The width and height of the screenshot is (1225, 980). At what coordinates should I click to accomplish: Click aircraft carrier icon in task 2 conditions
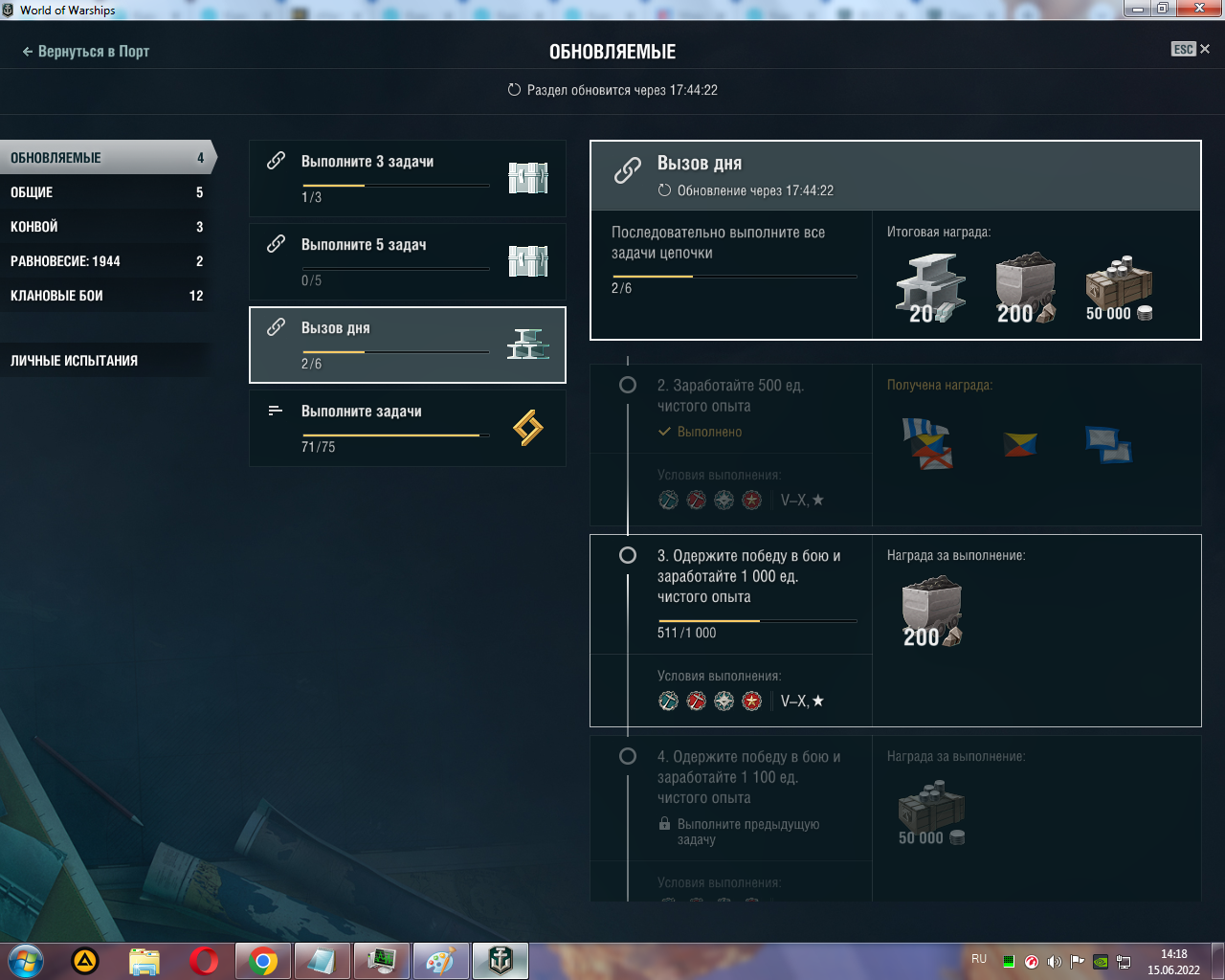coord(752,500)
